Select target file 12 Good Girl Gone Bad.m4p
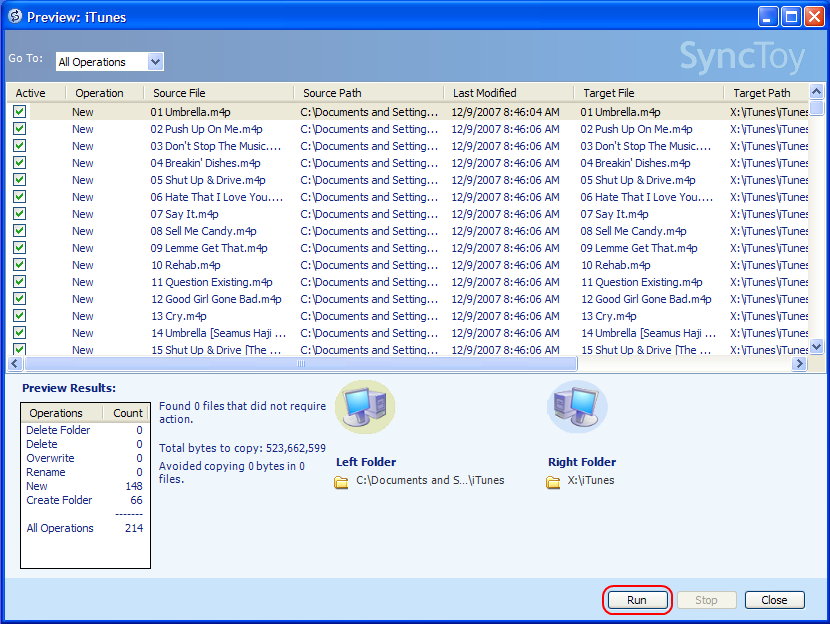 click(646, 299)
